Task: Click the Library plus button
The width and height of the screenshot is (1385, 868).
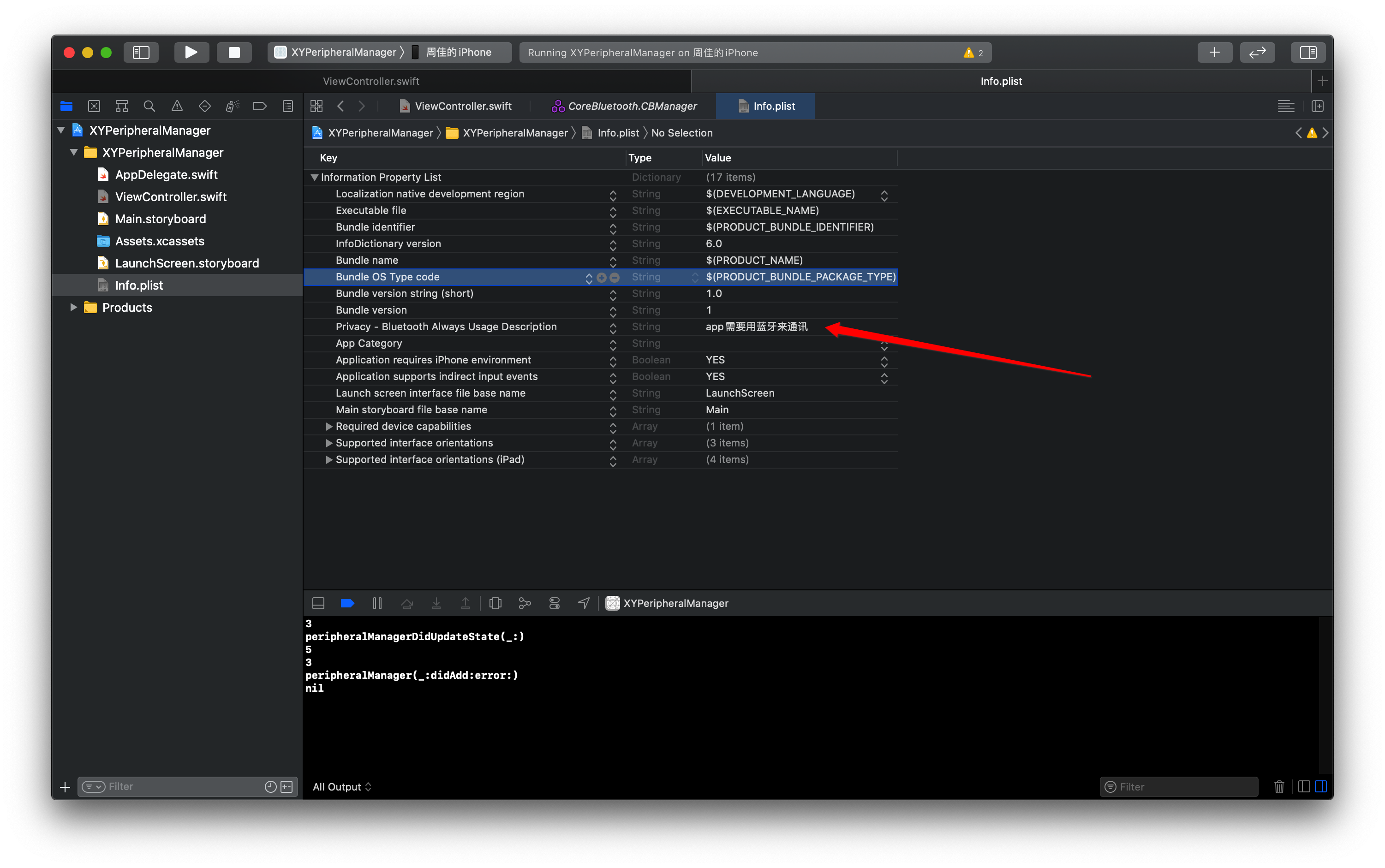Action: 1214,52
